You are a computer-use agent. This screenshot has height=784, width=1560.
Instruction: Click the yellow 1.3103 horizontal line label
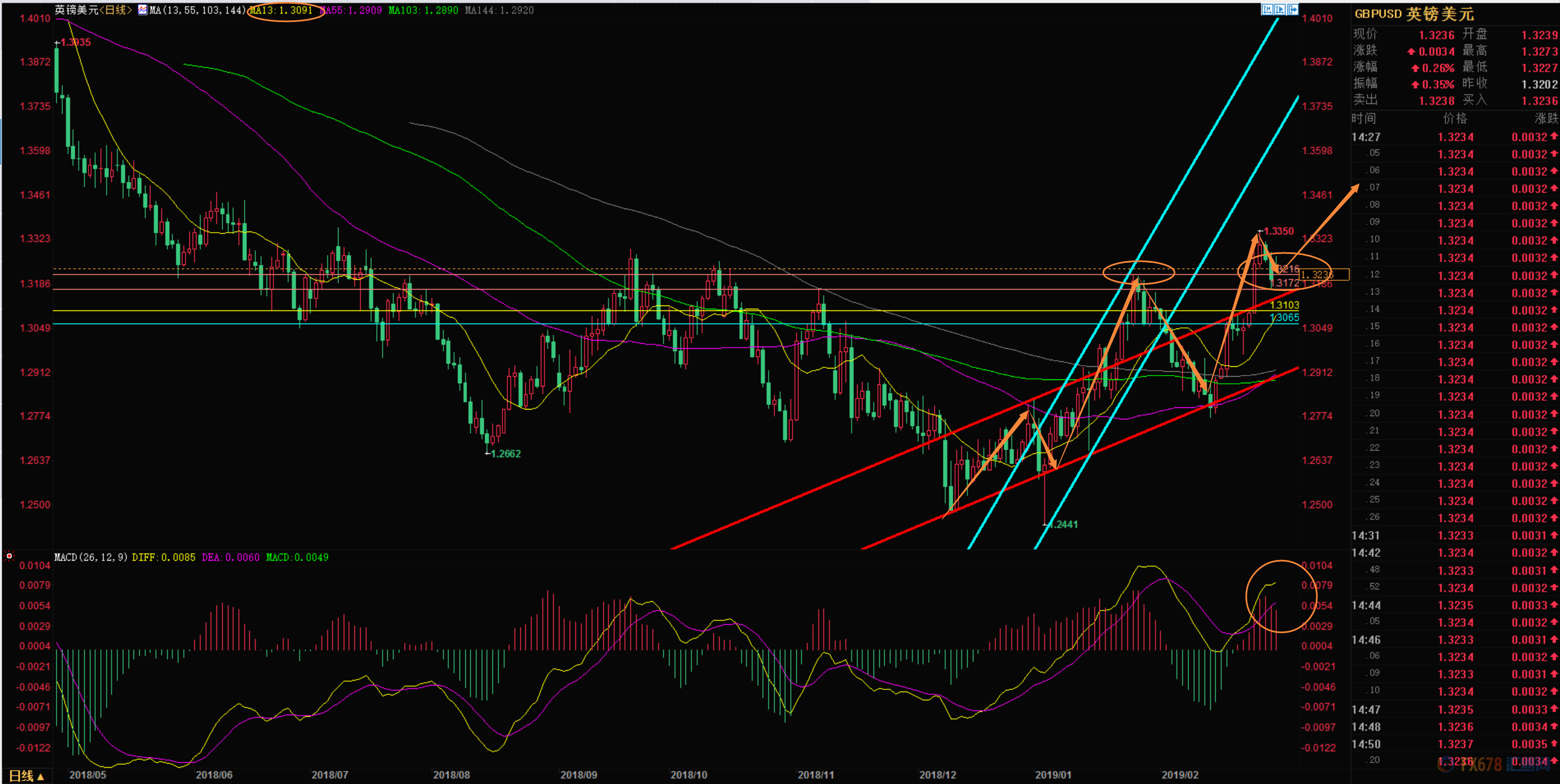tap(1285, 305)
